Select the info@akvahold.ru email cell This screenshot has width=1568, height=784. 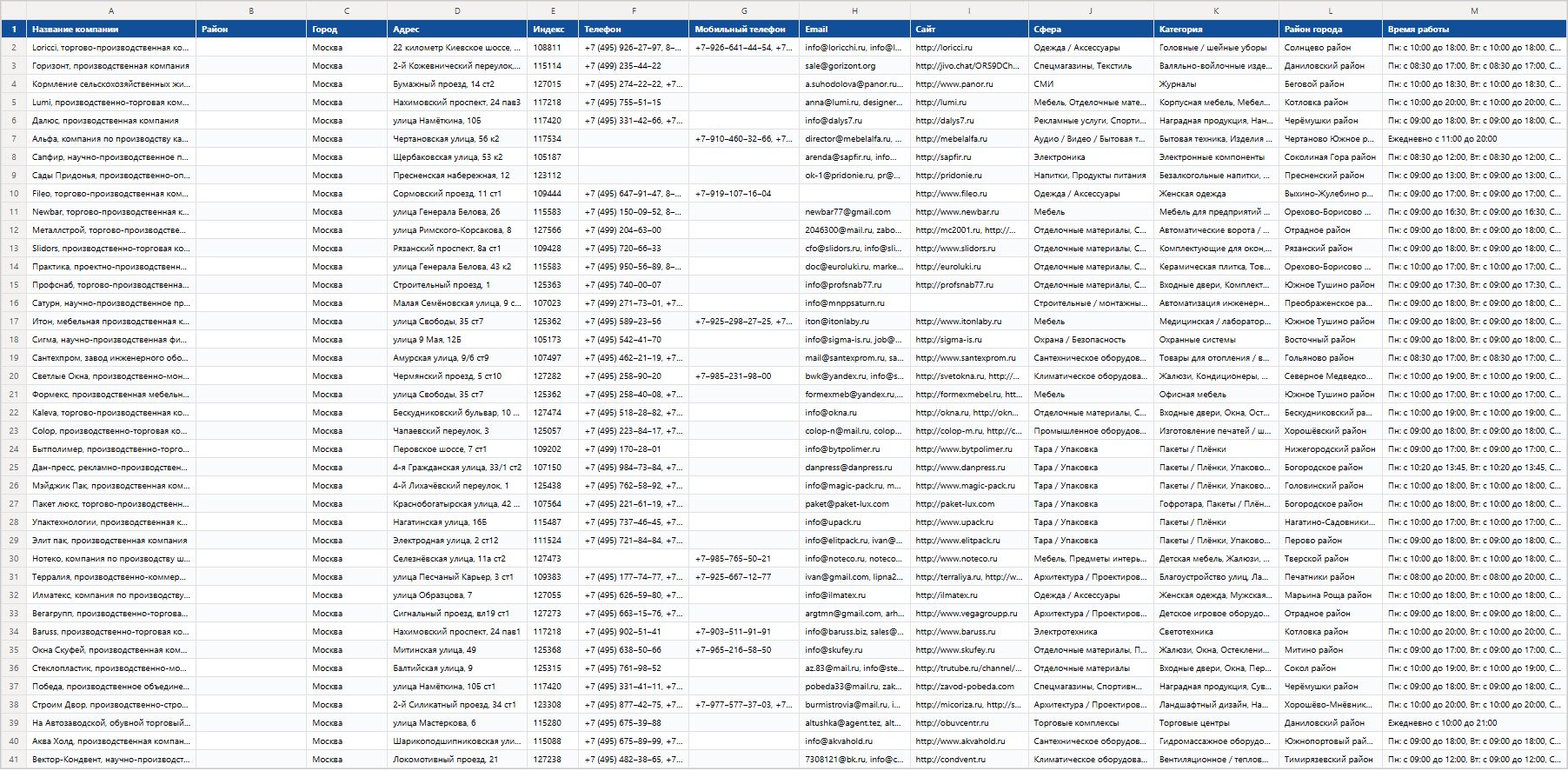pos(854,741)
